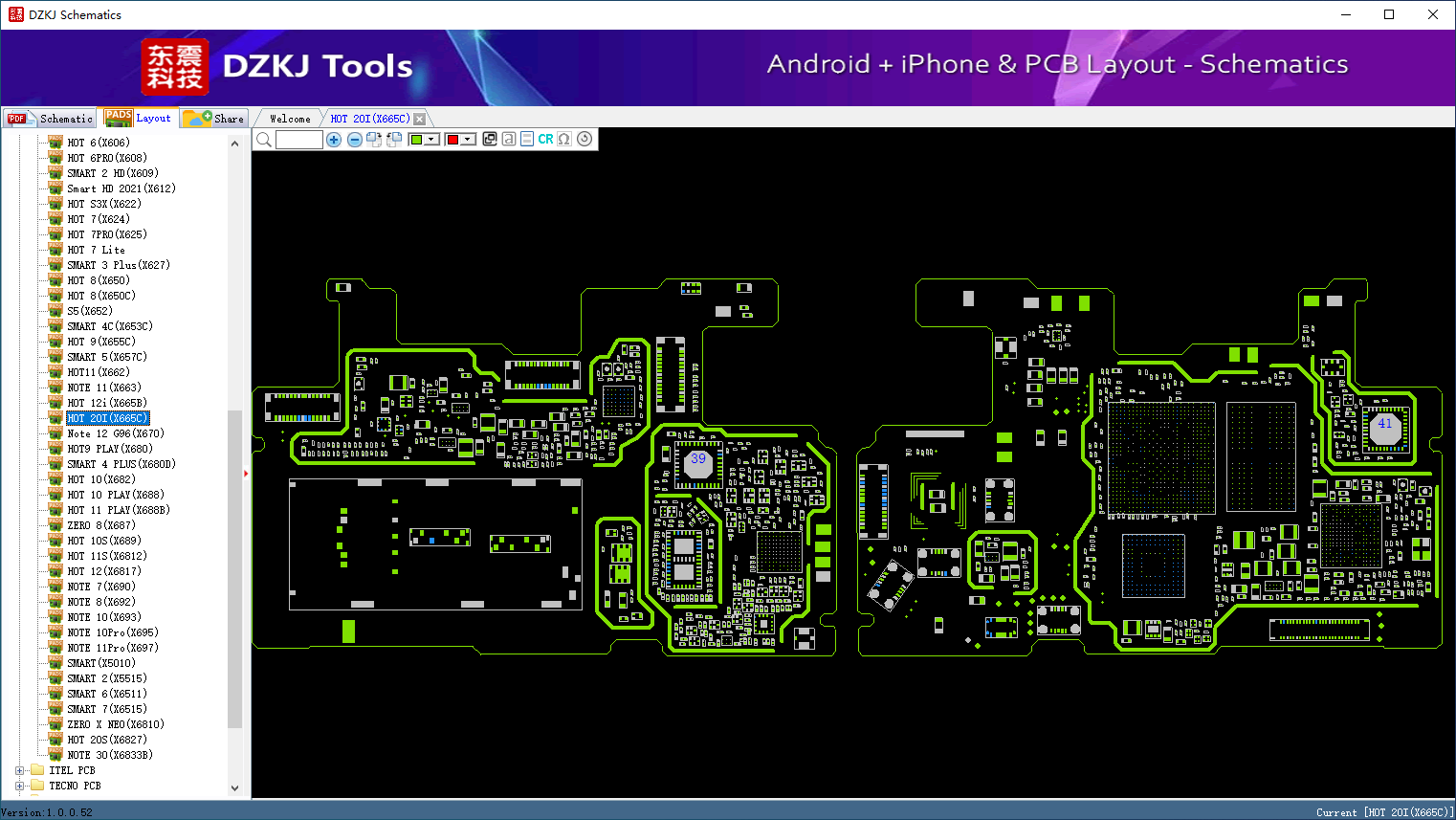1456x820 pixels.
Task: Select S5(X652) entry
Action: [x=90, y=311]
